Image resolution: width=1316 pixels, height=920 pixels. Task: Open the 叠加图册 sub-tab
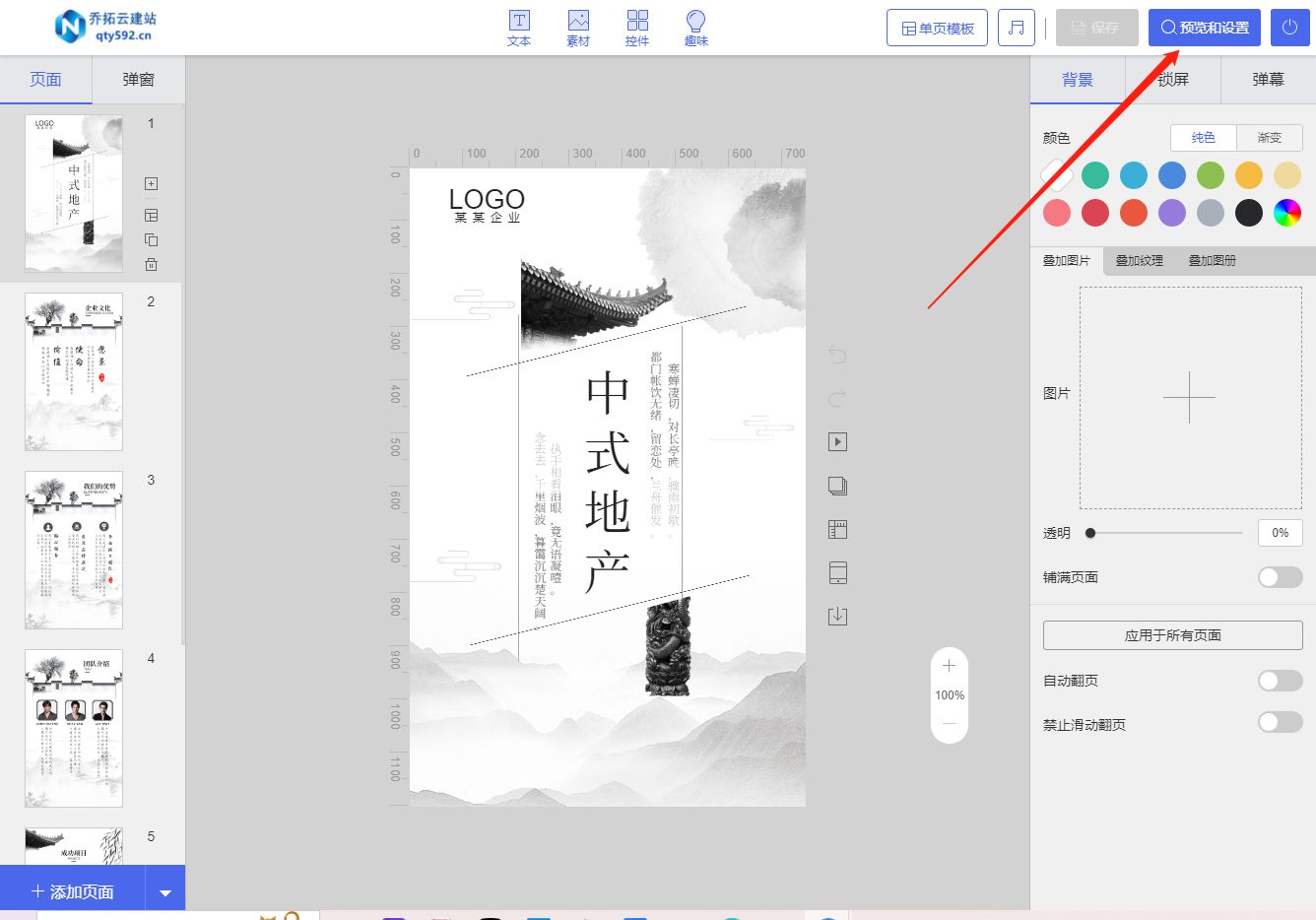click(1213, 261)
